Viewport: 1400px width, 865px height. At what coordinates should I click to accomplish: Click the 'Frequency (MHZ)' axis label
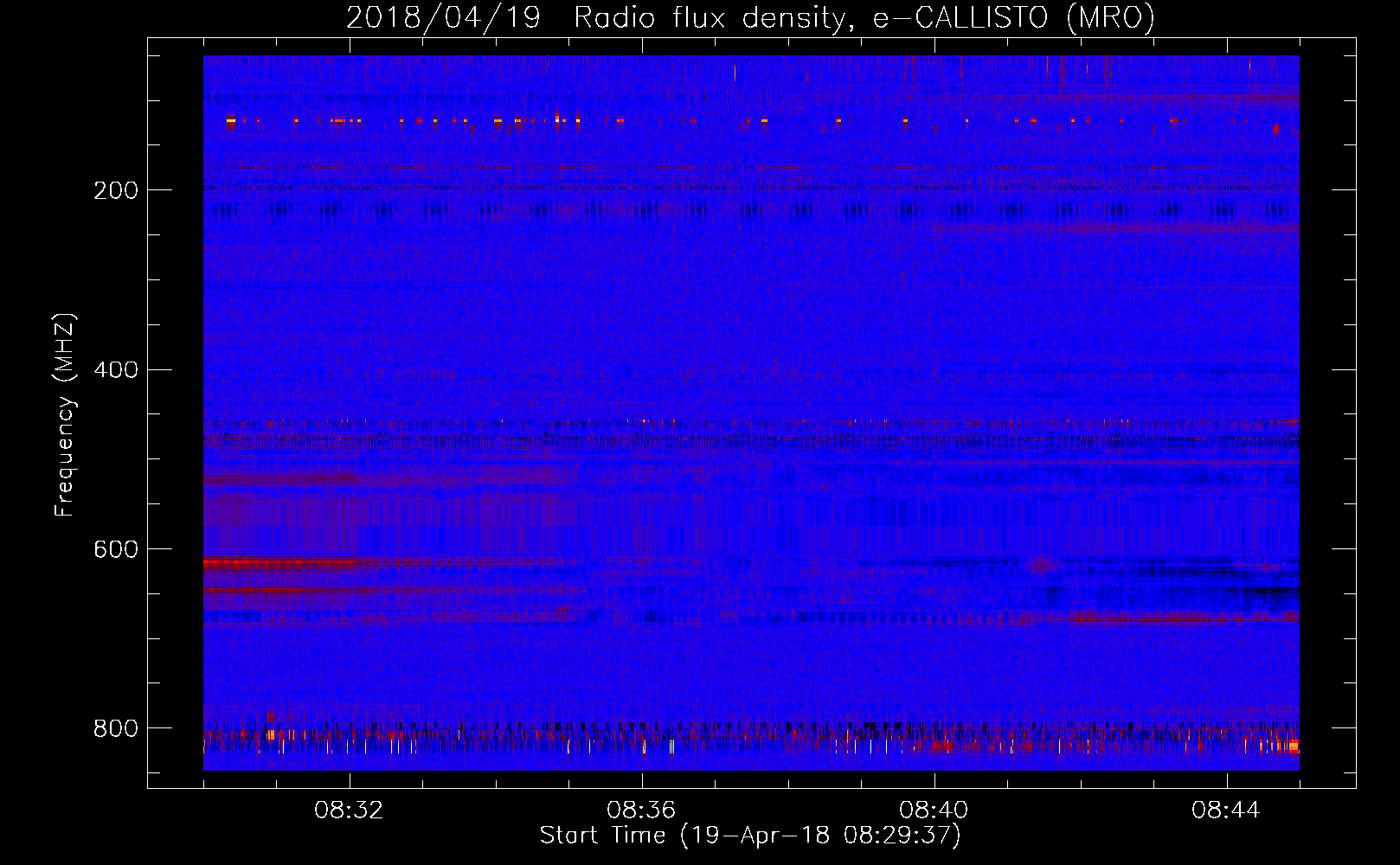pos(65,414)
